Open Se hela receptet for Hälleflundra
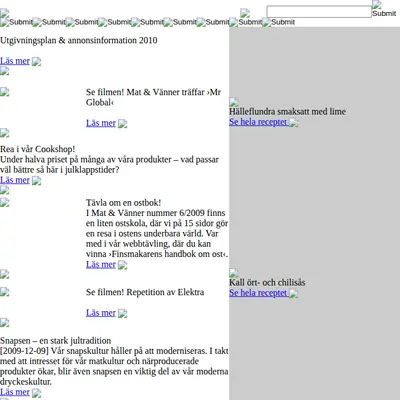 pos(258,122)
